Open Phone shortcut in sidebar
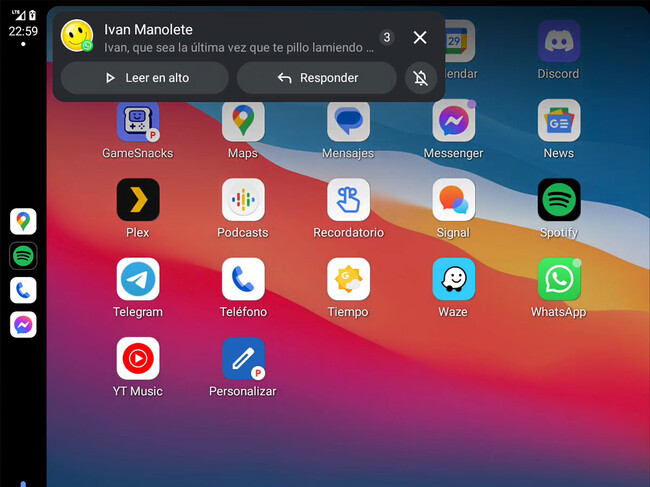This screenshot has width=650, height=487. tap(23, 290)
